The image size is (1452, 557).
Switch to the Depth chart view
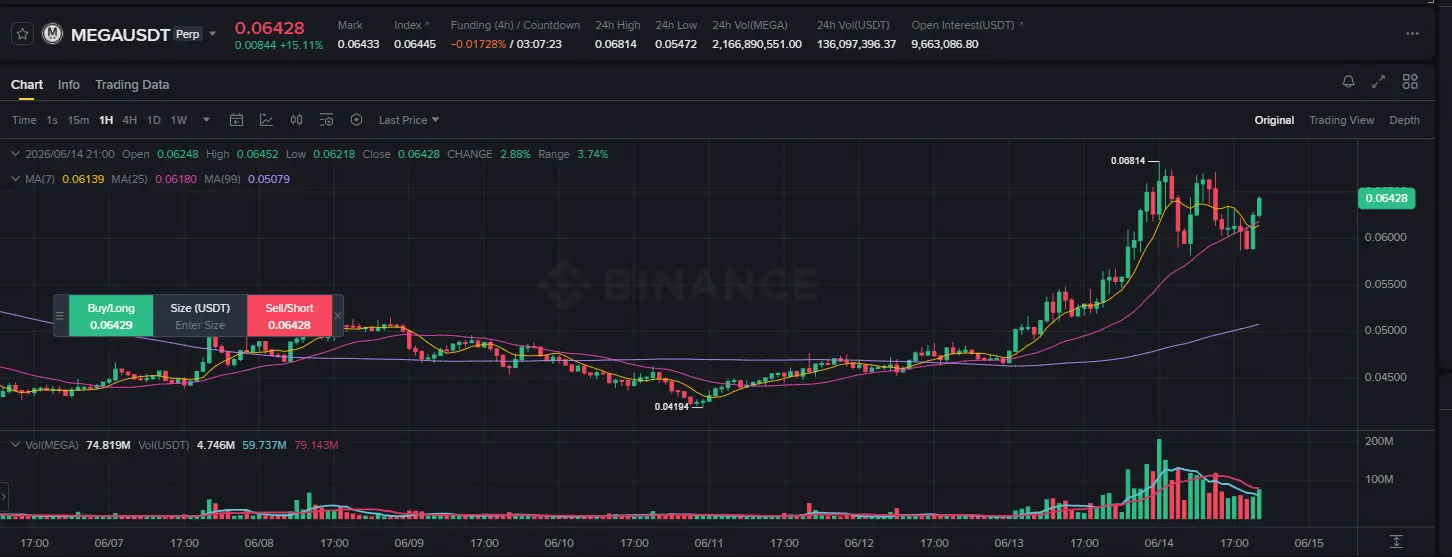(1404, 120)
